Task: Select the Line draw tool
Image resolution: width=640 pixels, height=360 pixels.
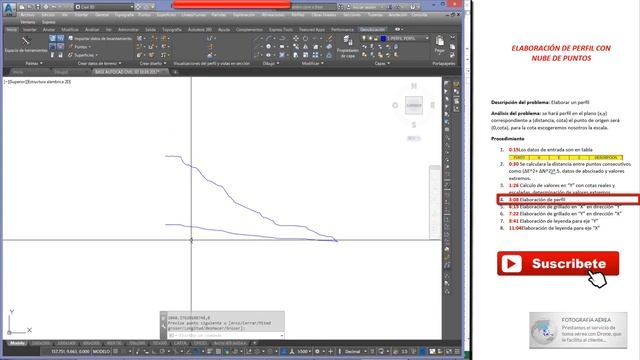Action: pos(258,39)
